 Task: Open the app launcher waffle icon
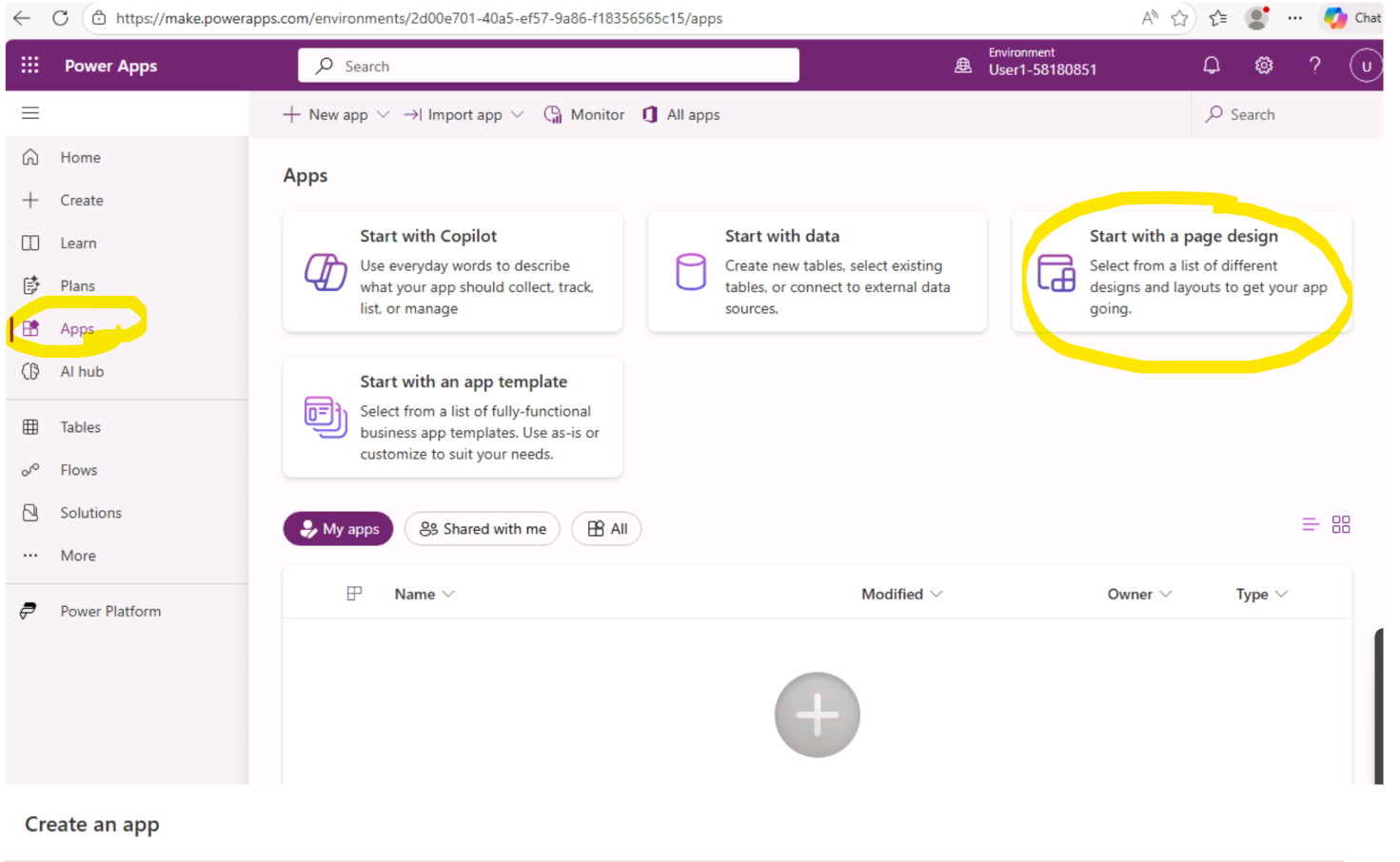coord(30,65)
